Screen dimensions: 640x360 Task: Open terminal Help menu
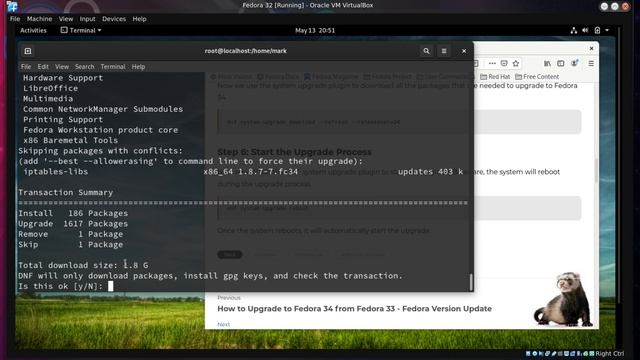point(138,67)
